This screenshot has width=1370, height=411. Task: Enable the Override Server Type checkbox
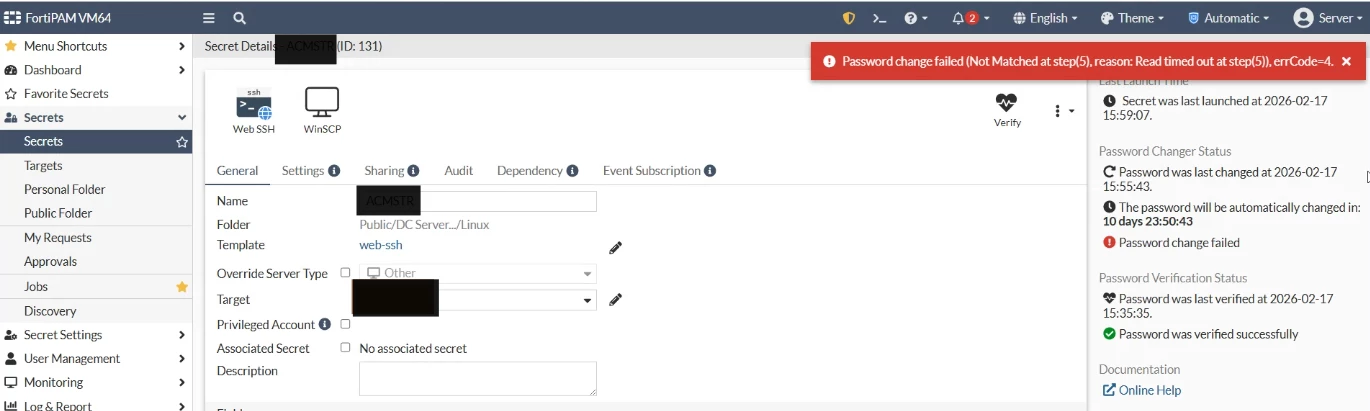click(x=345, y=272)
